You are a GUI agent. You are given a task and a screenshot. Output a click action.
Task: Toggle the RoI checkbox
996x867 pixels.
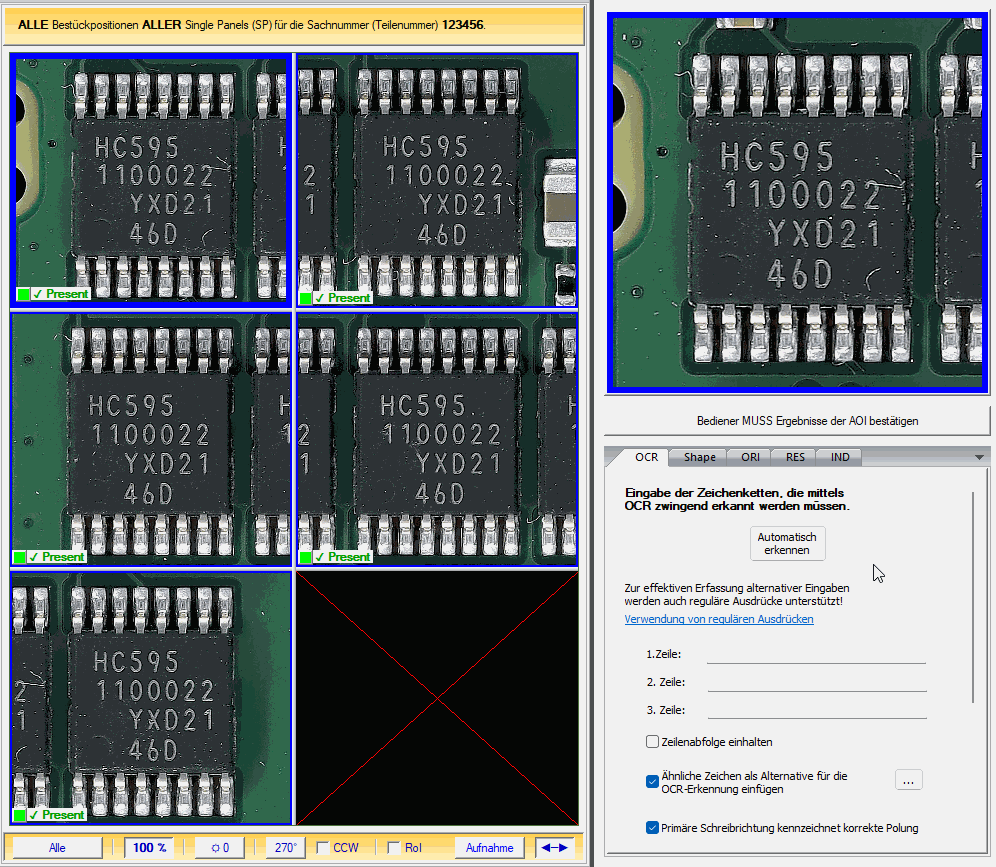tap(394, 848)
